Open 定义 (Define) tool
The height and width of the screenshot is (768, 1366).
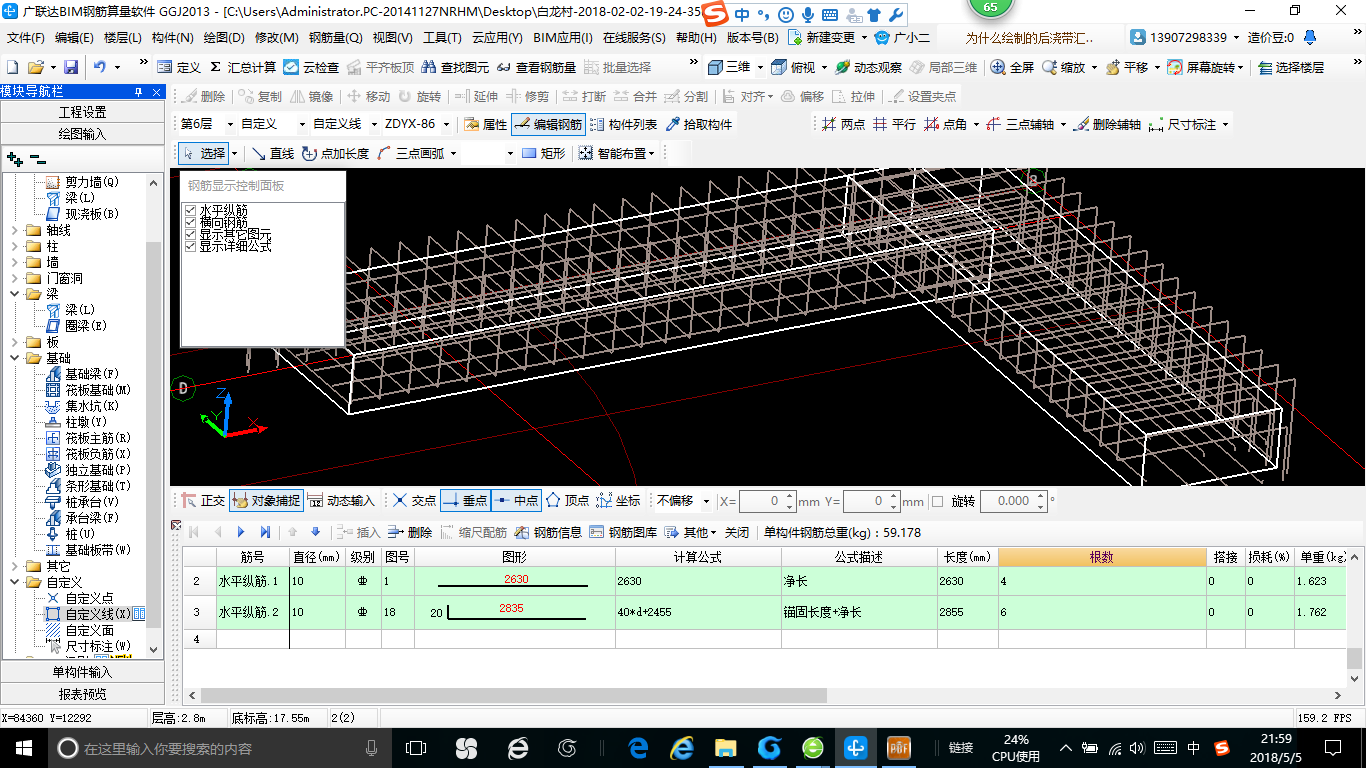179,67
